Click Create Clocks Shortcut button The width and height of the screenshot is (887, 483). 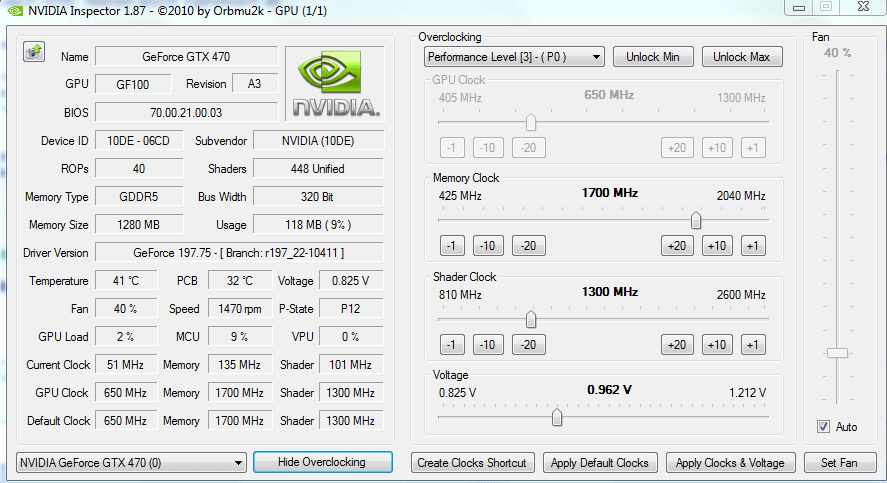click(472, 463)
